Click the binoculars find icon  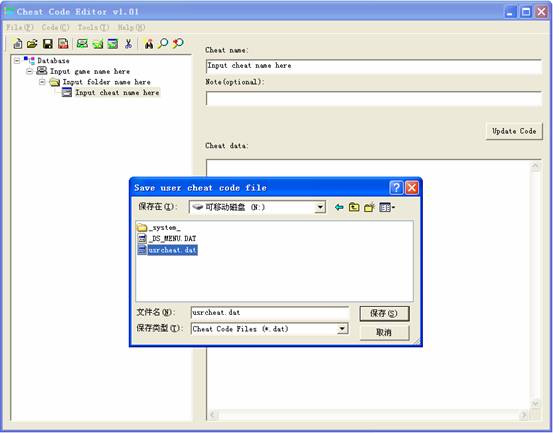coord(149,44)
